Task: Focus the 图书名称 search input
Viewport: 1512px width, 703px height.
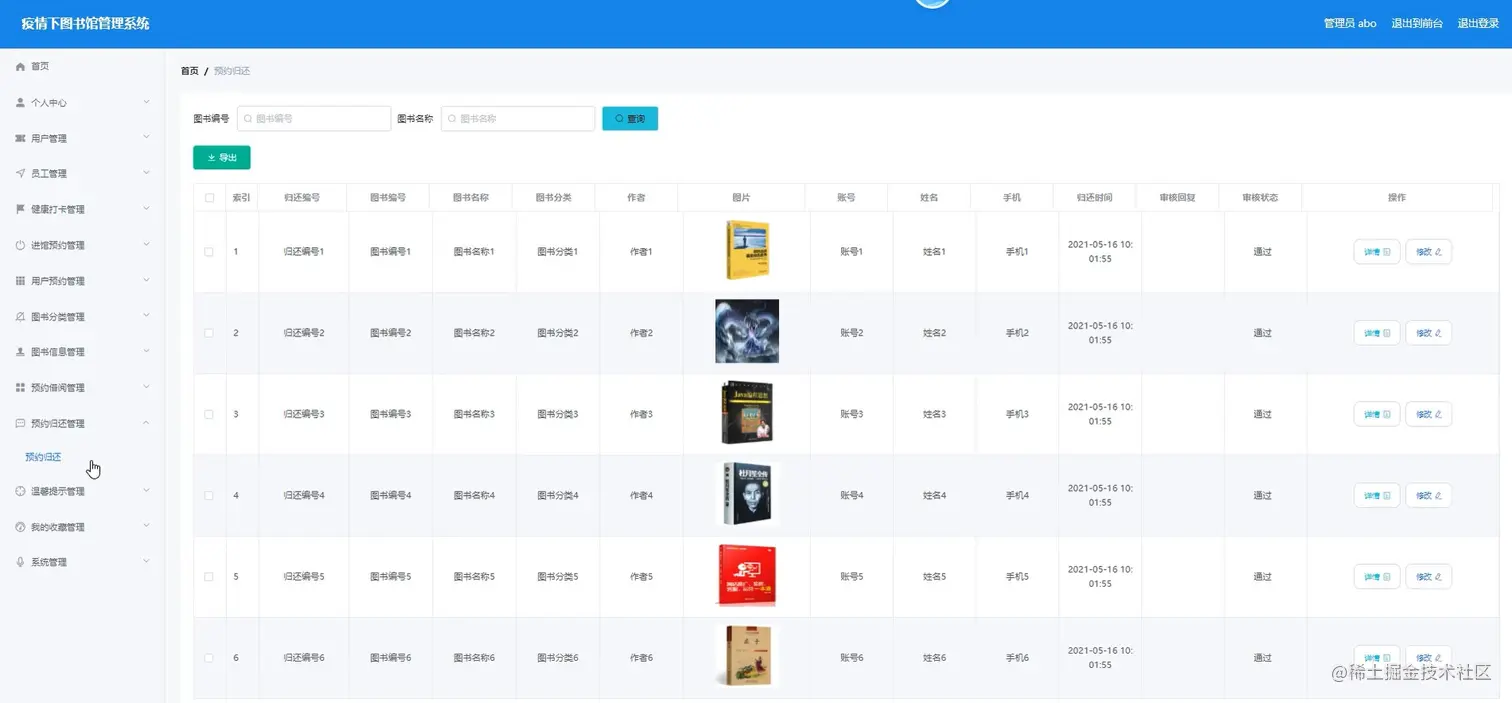Action: (x=518, y=119)
